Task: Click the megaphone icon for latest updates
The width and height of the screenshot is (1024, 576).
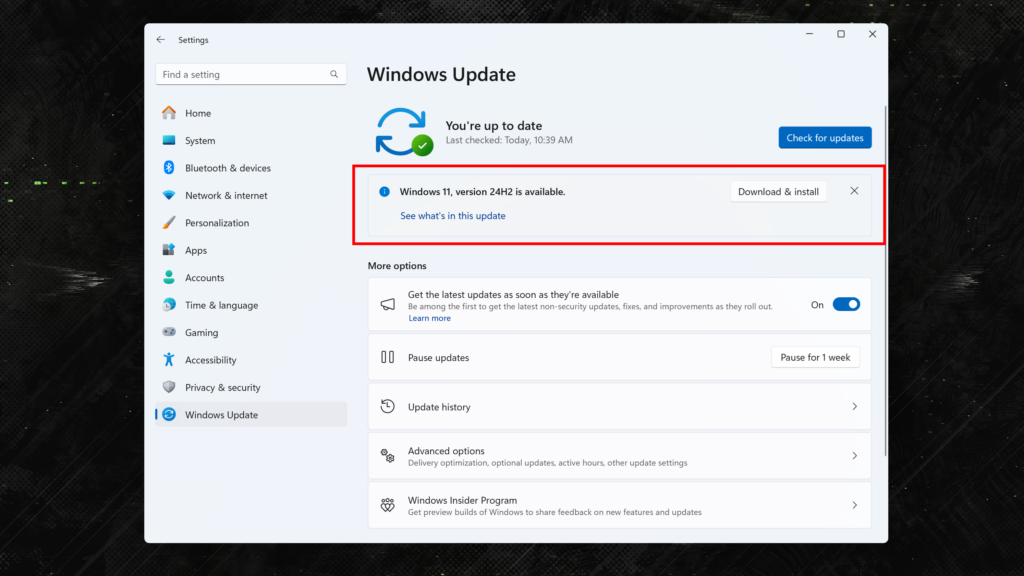Action: click(388, 304)
